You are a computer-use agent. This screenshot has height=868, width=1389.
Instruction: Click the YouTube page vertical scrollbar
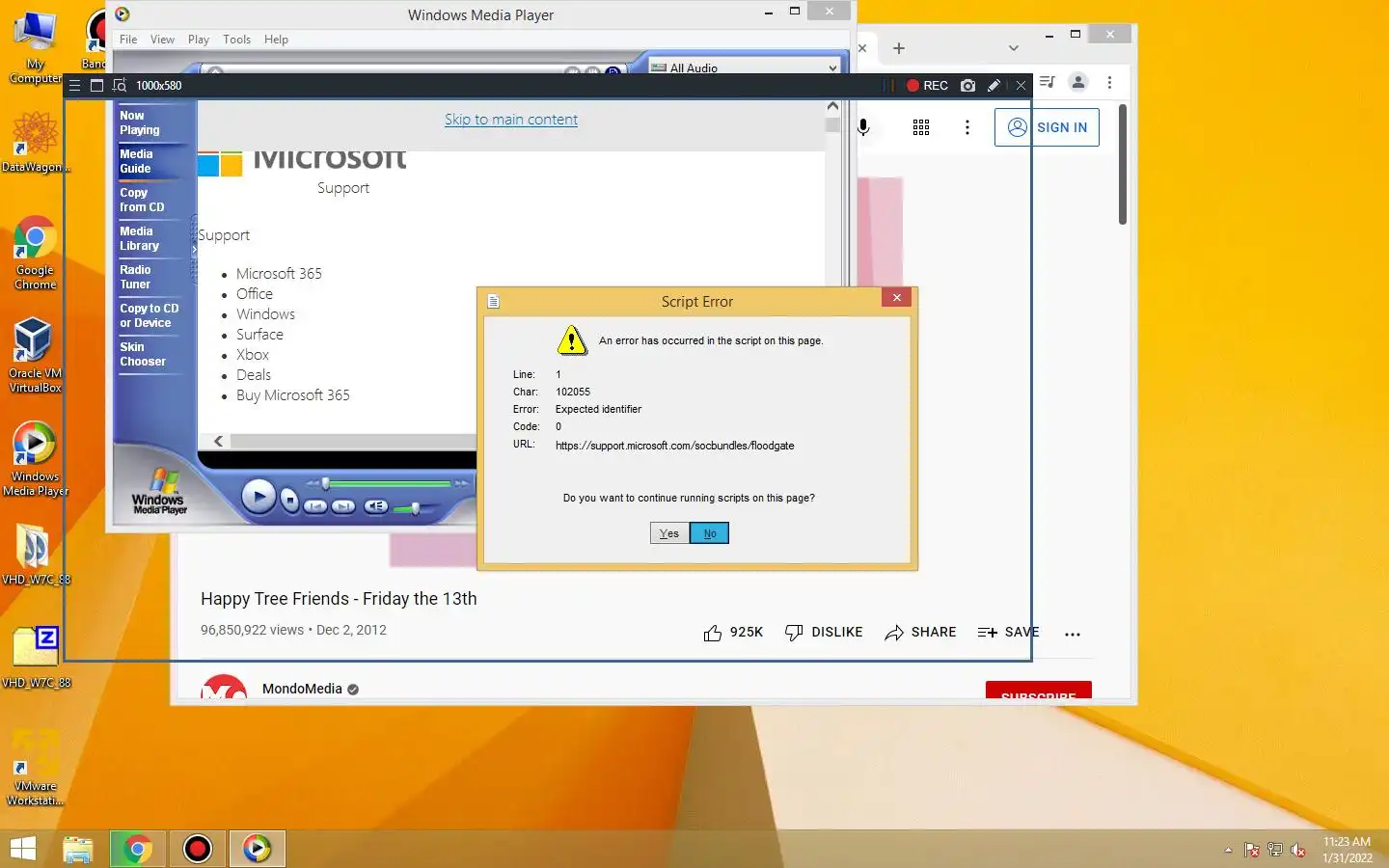pos(1123,166)
